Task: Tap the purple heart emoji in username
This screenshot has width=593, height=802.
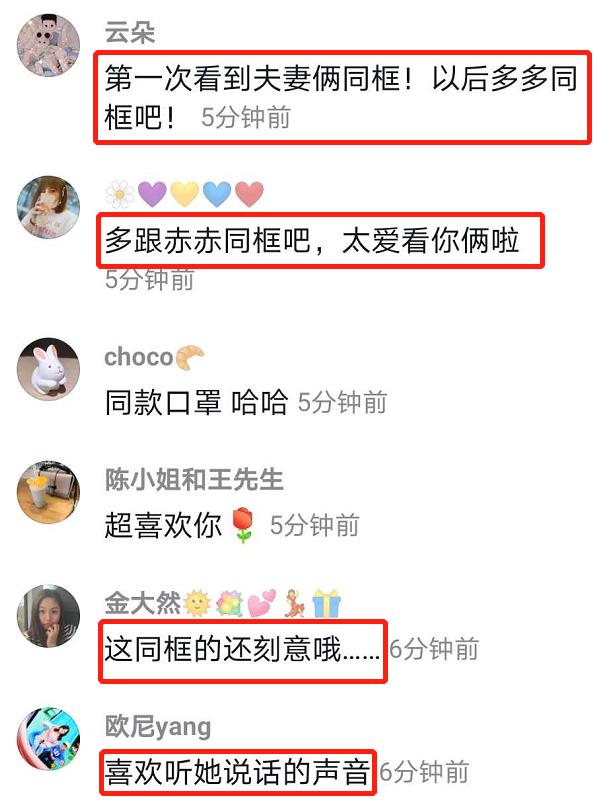Action: [x=152, y=194]
